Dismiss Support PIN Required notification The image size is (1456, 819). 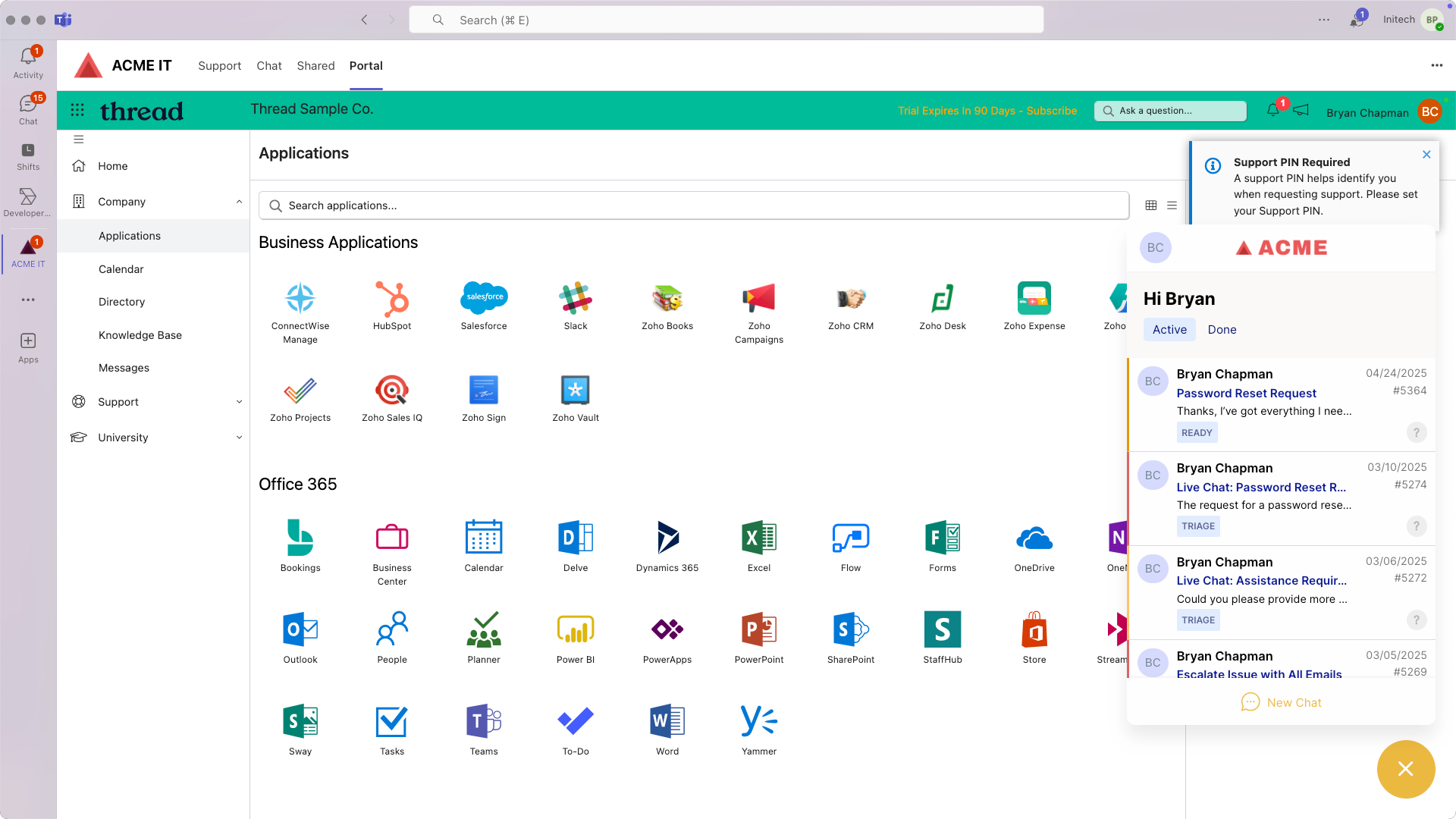(x=1426, y=155)
